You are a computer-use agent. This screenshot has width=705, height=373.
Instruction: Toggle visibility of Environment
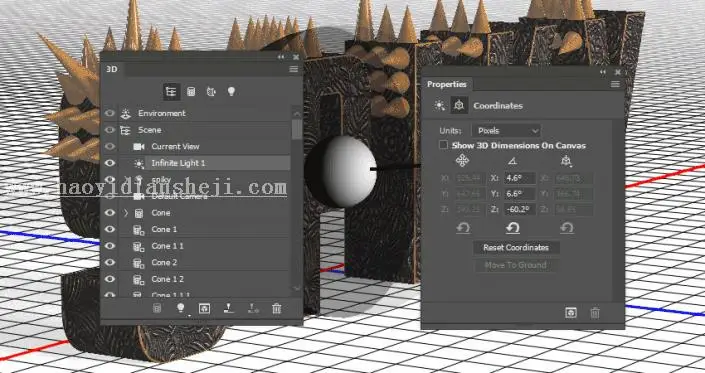pos(110,113)
